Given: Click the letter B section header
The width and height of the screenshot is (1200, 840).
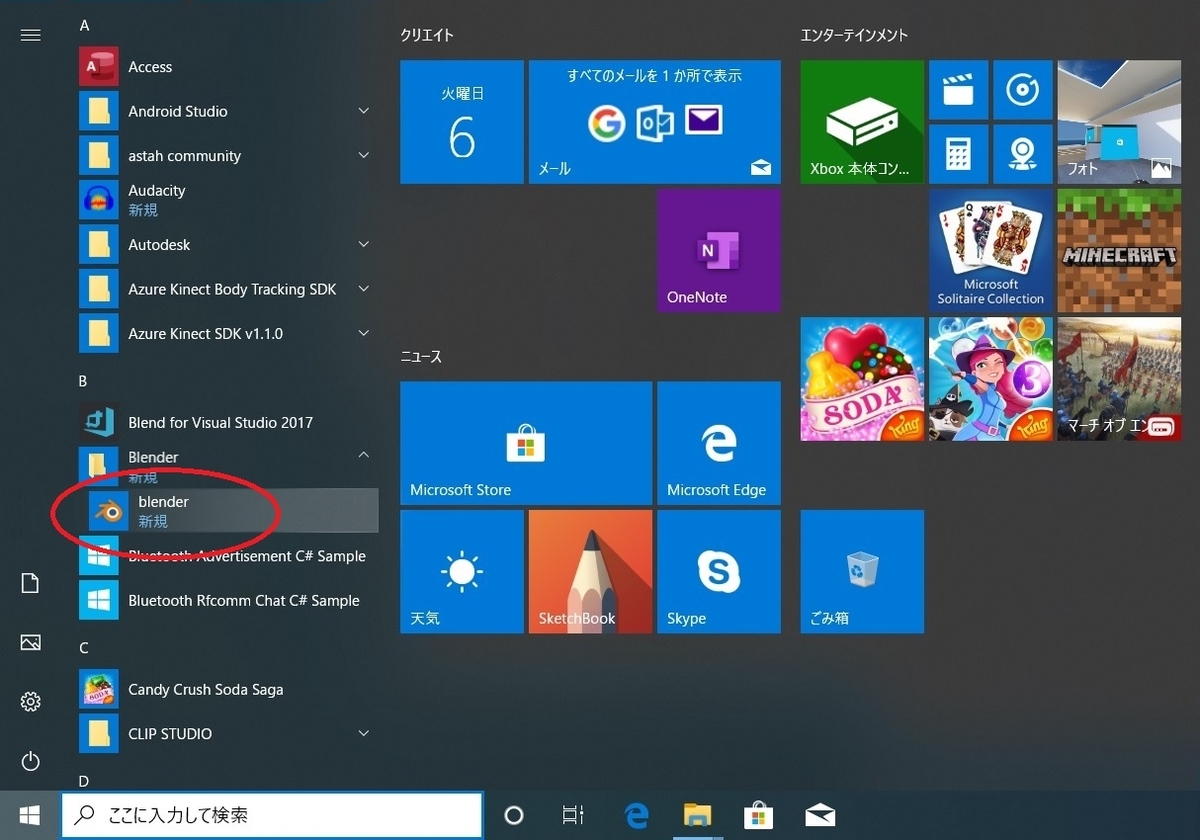Looking at the screenshot, I should tap(84, 381).
